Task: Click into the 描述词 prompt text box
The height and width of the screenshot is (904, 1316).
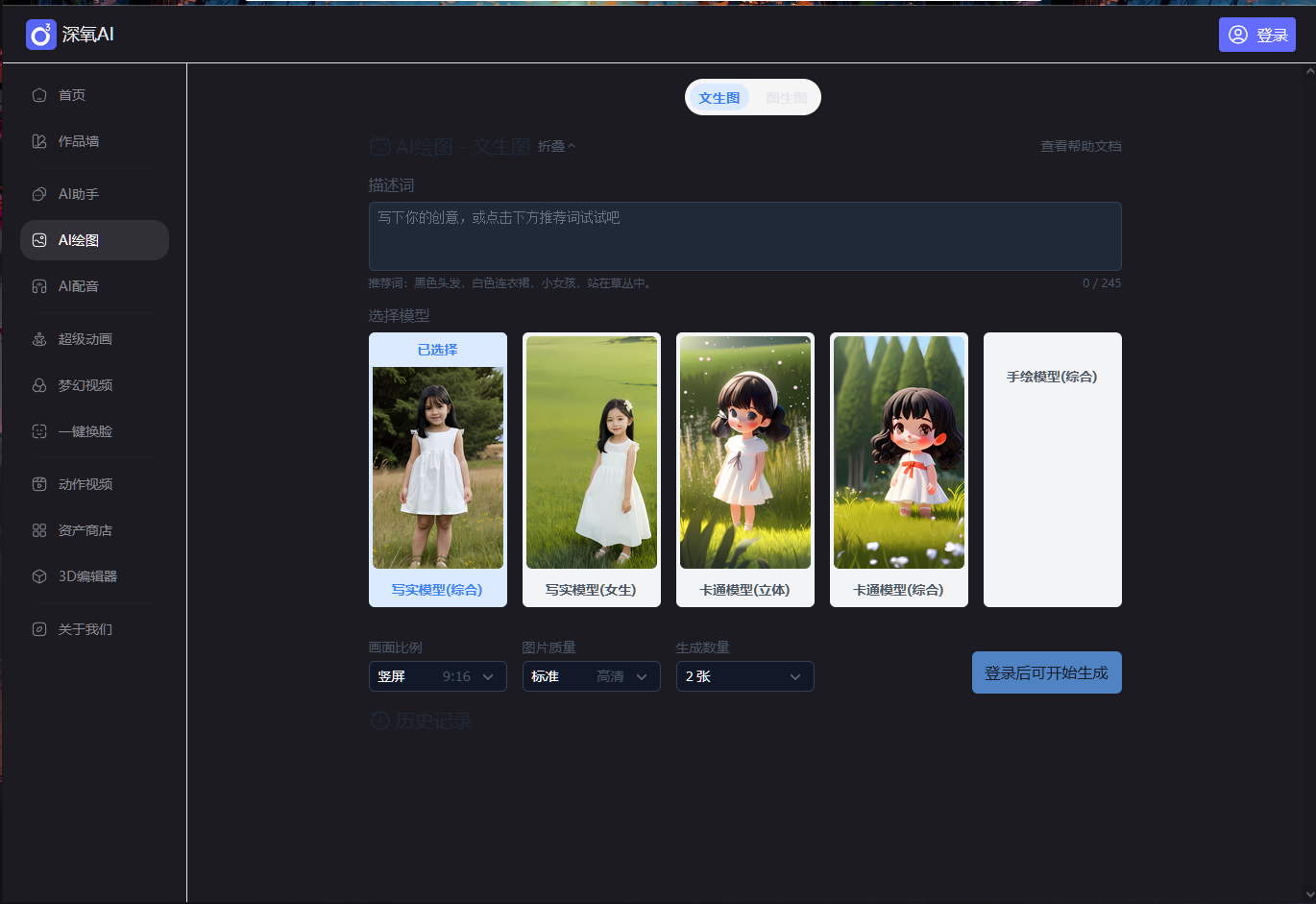Action: 744,236
